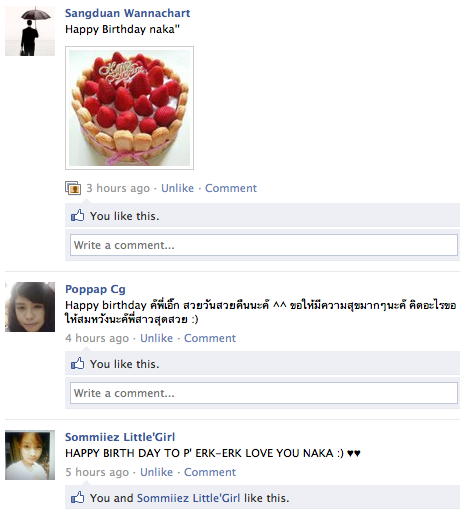Focus comment box under Poppap Cg's post
The image size is (460, 511).
pos(264,393)
